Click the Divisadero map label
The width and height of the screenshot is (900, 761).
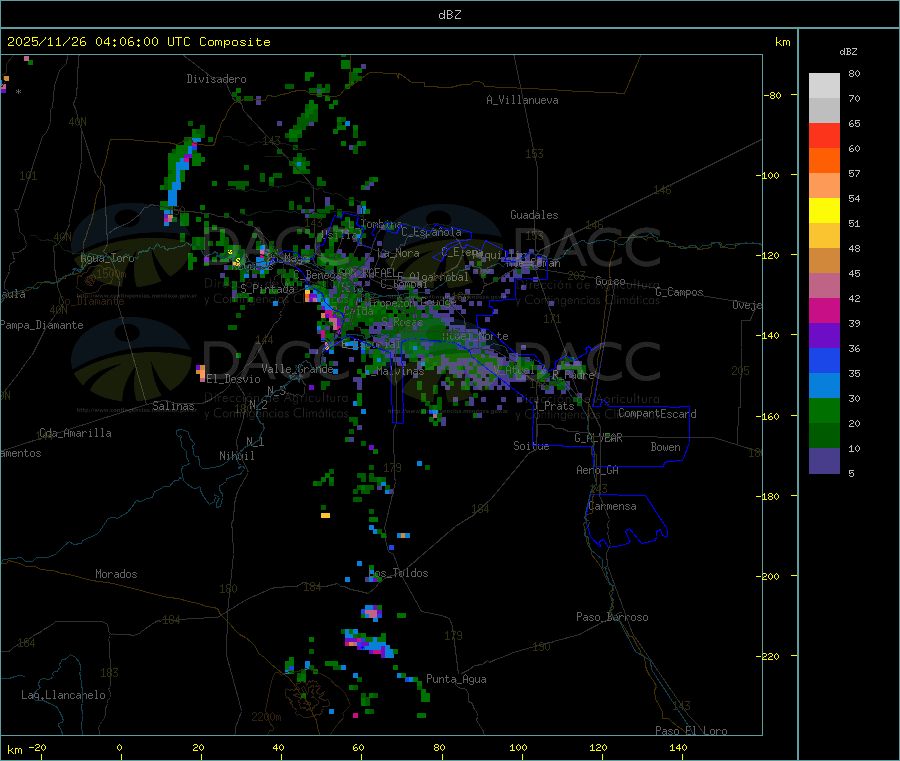[x=216, y=79]
